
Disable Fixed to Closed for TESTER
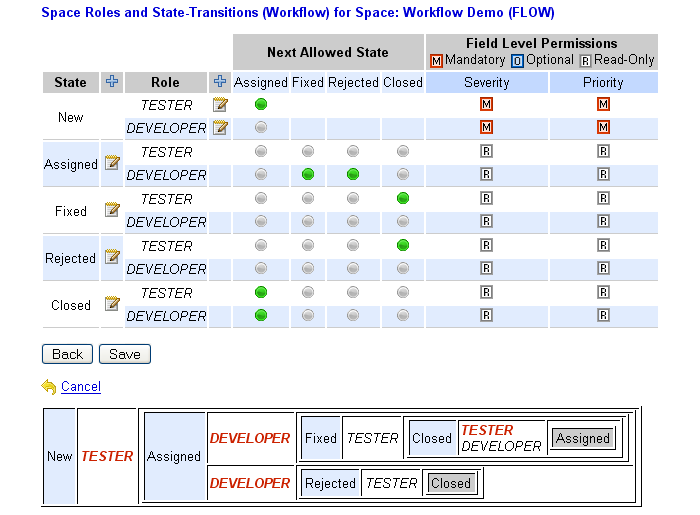pos(403,198)
